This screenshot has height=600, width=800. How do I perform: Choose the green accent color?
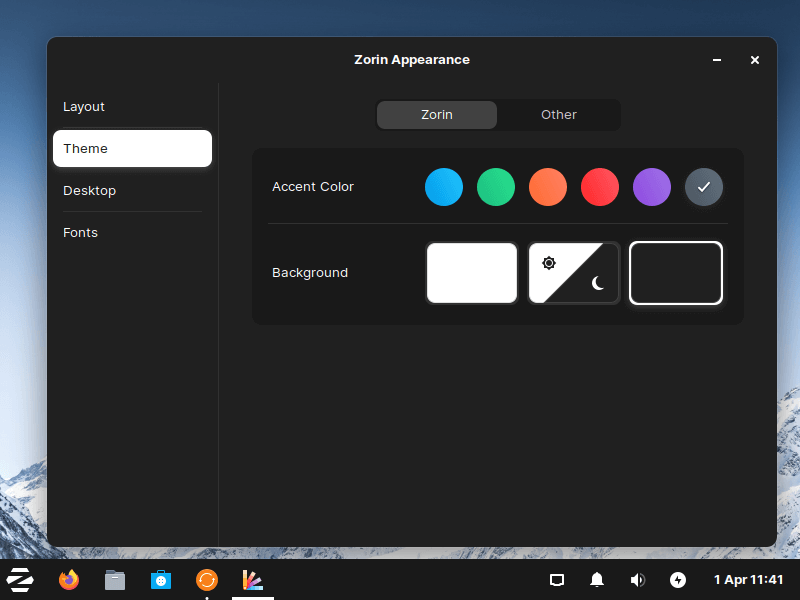[x=496, y=187]
